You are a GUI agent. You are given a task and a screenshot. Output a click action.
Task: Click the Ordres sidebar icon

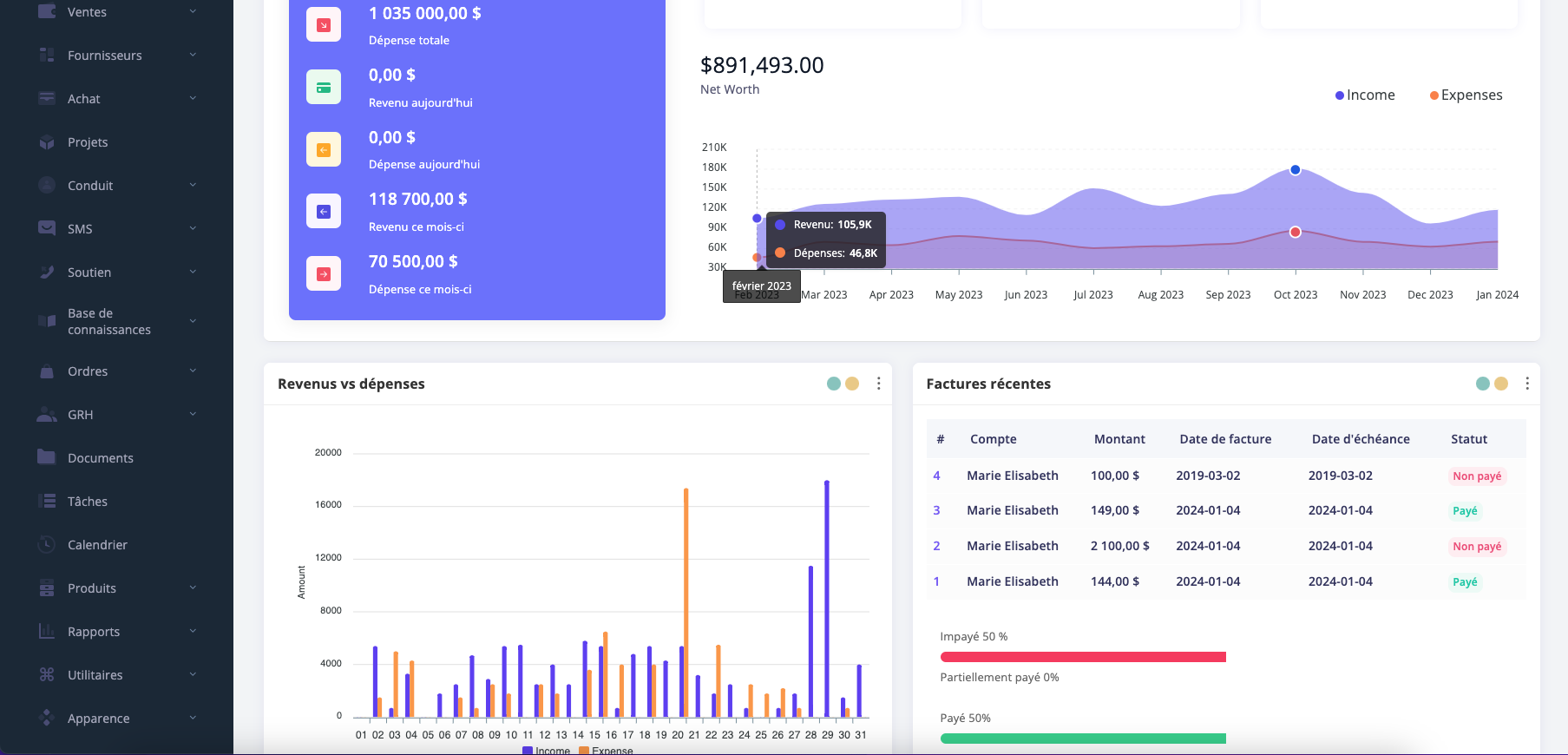click(x=47, y=371)
